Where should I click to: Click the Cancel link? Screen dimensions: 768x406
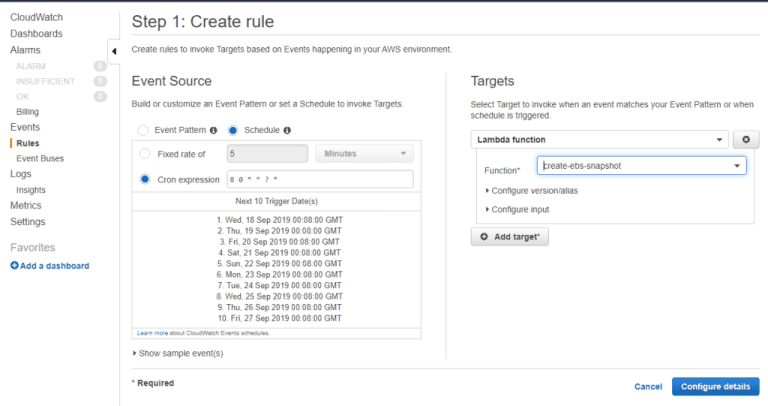click(x=648, y=386)
